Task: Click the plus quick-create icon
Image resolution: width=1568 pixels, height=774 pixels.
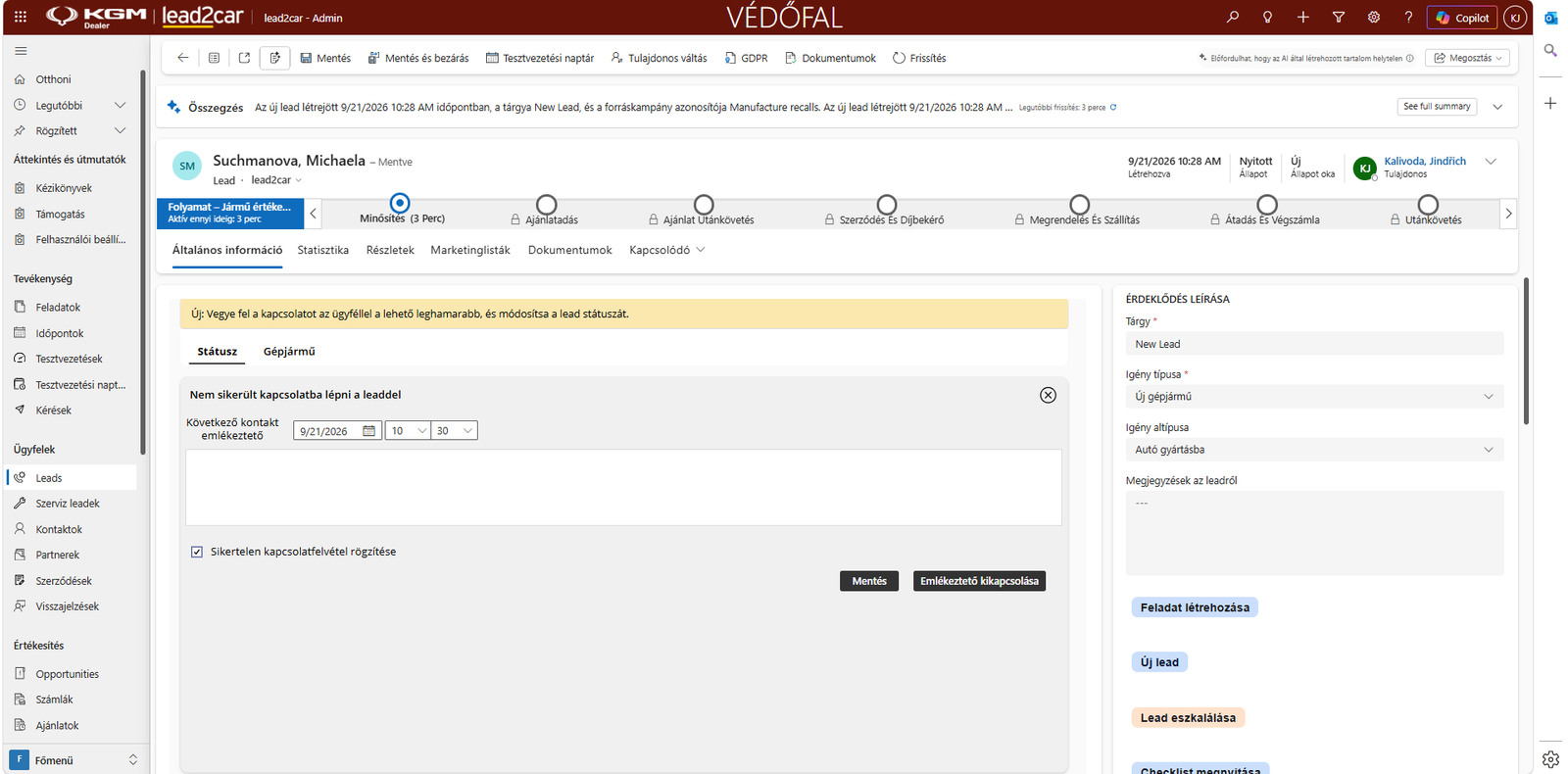Action: 1302,17
